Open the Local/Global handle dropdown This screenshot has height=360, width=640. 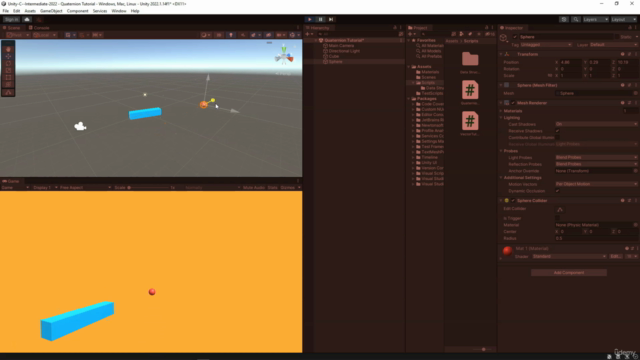[44, 35]
